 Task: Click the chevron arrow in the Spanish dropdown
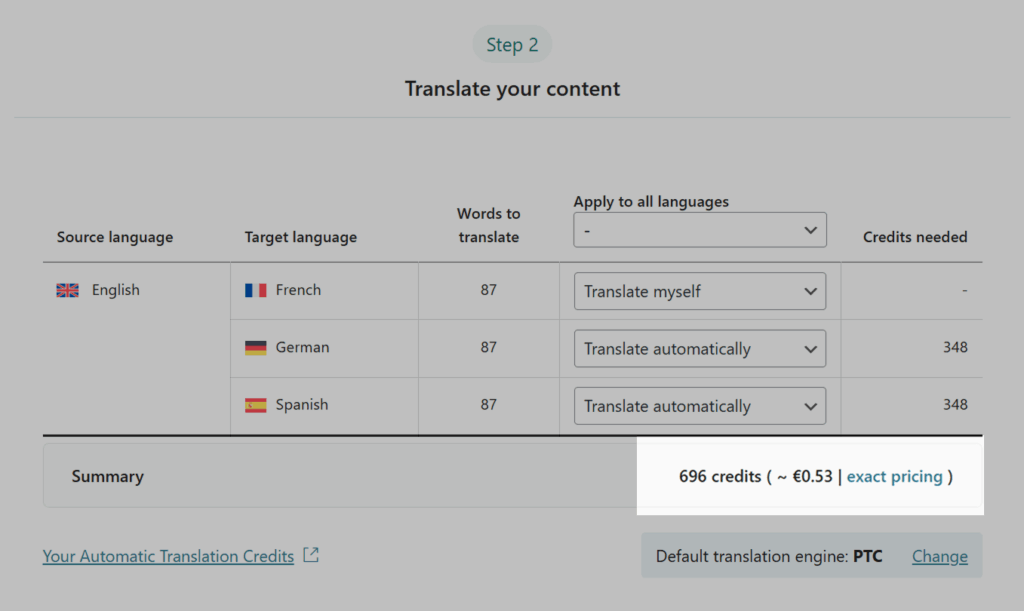pos(810,407)
